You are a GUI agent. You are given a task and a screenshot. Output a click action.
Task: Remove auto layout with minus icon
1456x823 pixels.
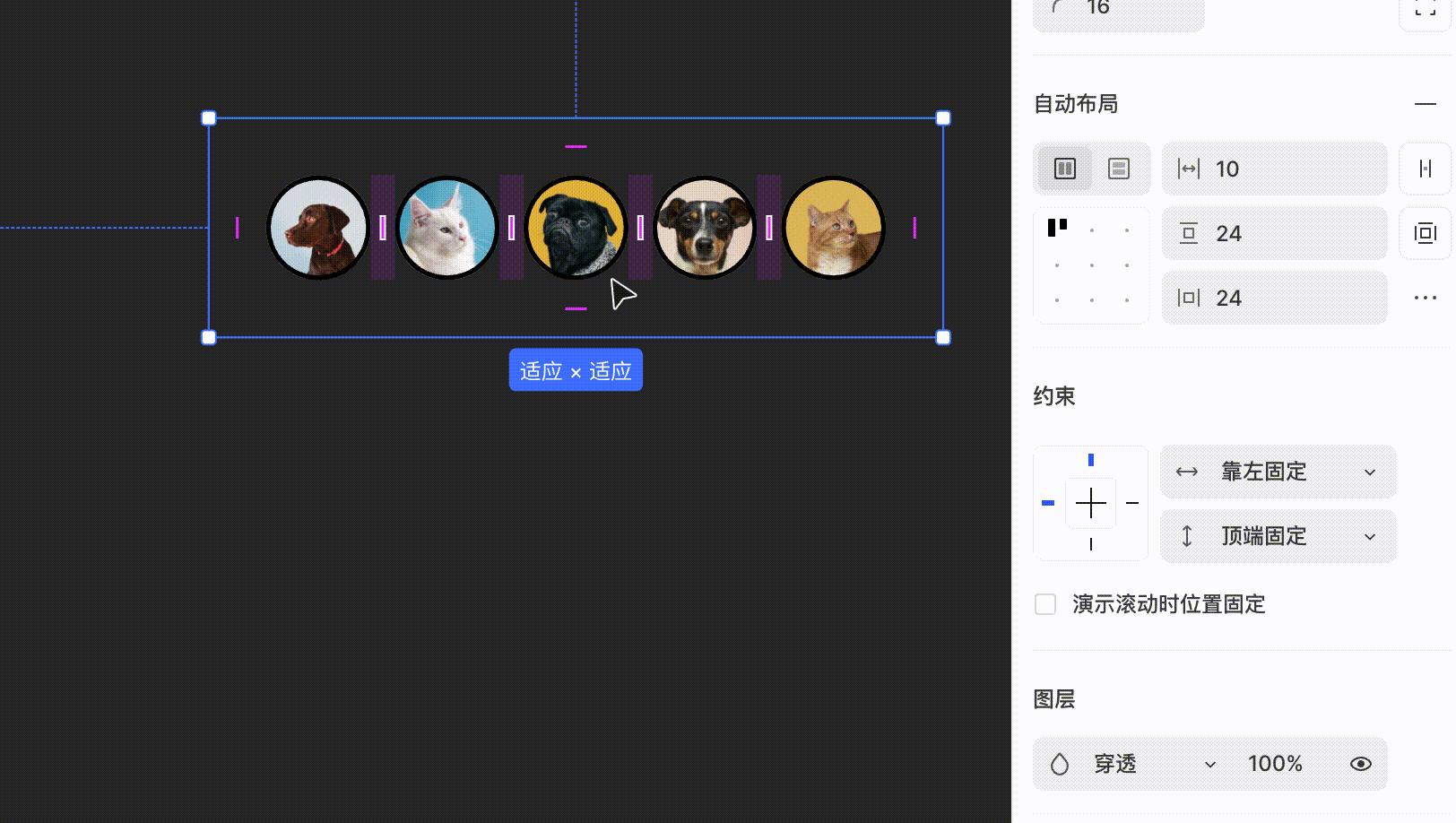point(1425,104)
